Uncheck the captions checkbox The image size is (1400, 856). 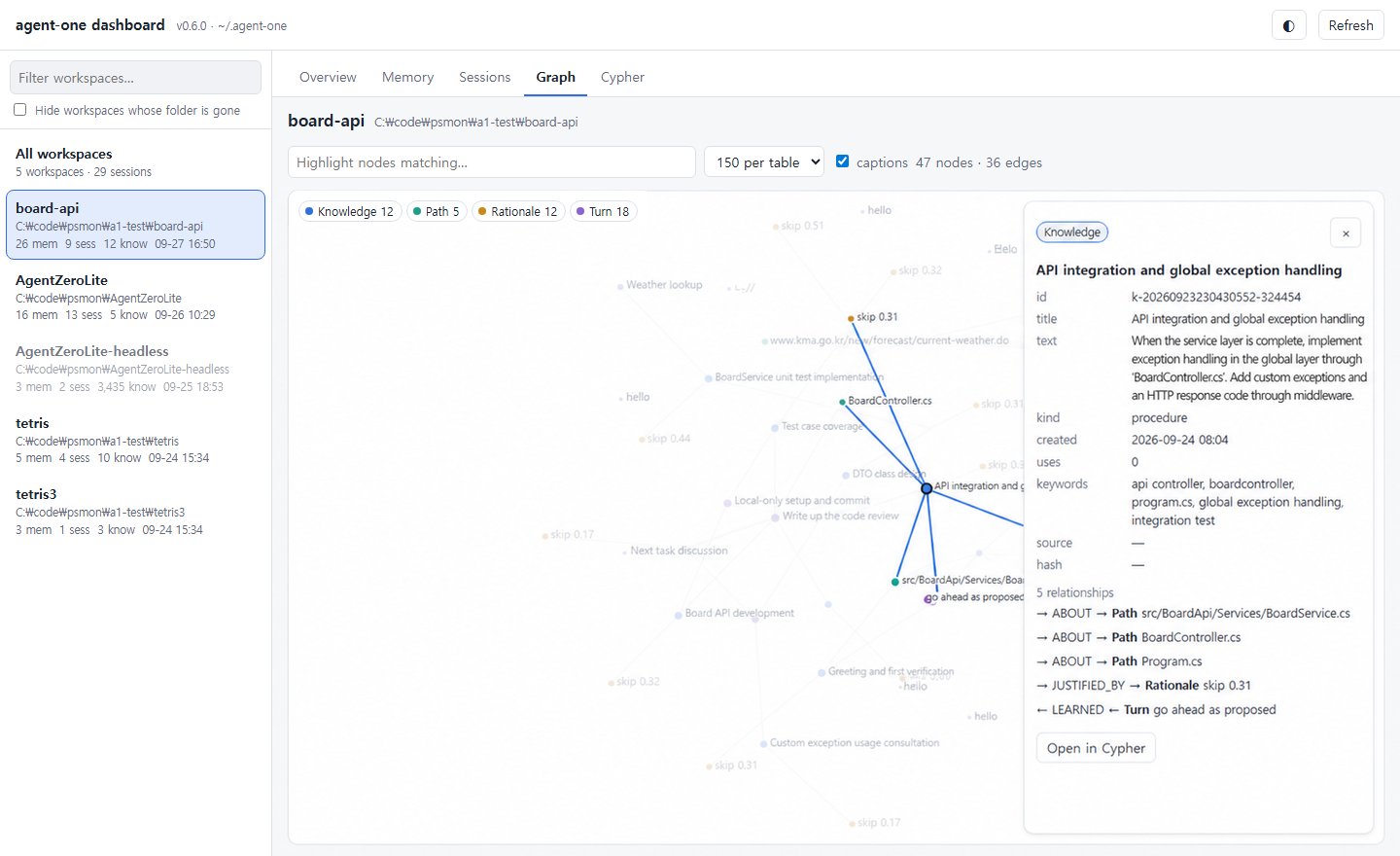pos(842,161)
